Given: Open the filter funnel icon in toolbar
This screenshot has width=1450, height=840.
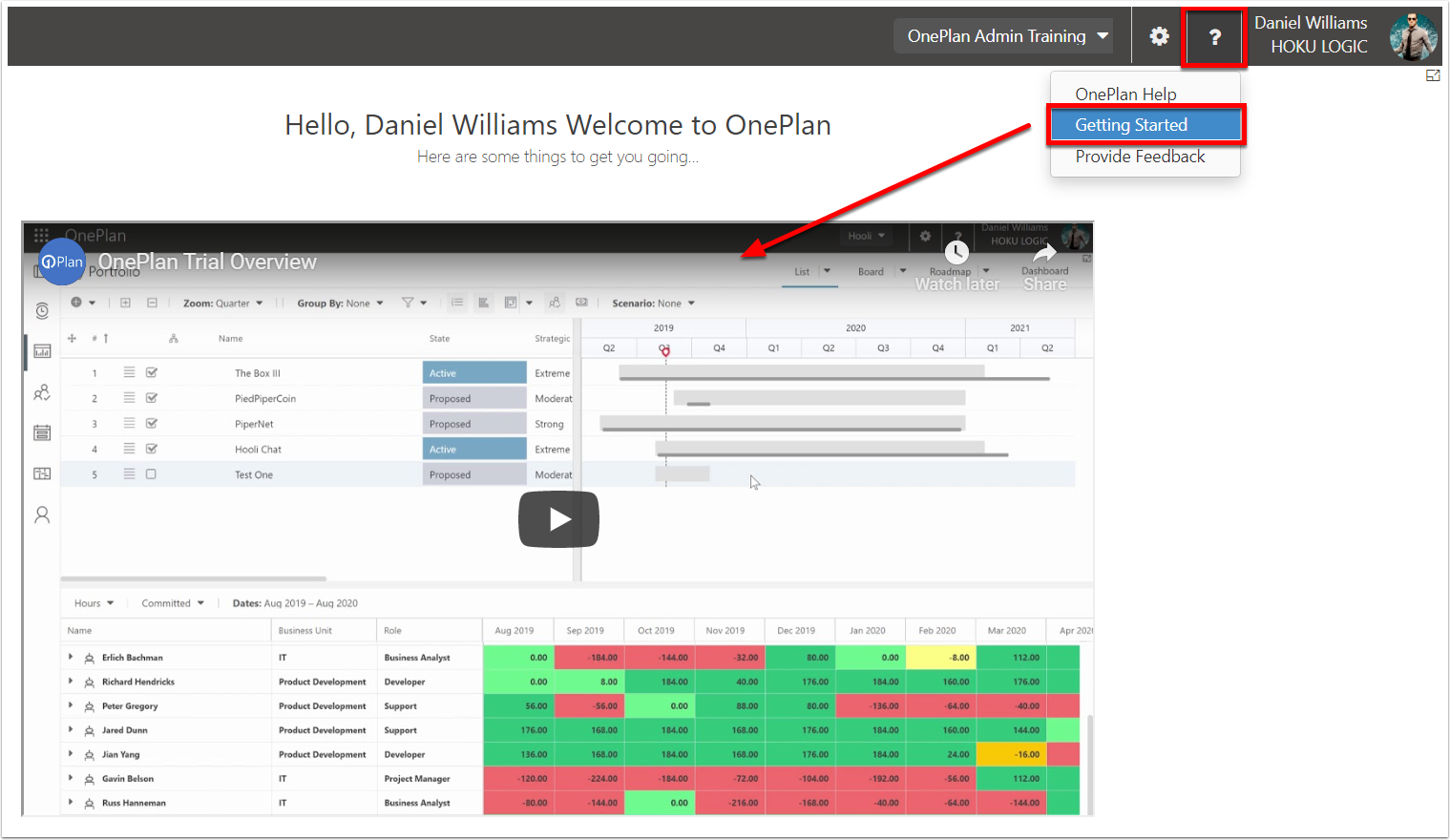Looking at the screenshot, I should click(x=408, y=303).
